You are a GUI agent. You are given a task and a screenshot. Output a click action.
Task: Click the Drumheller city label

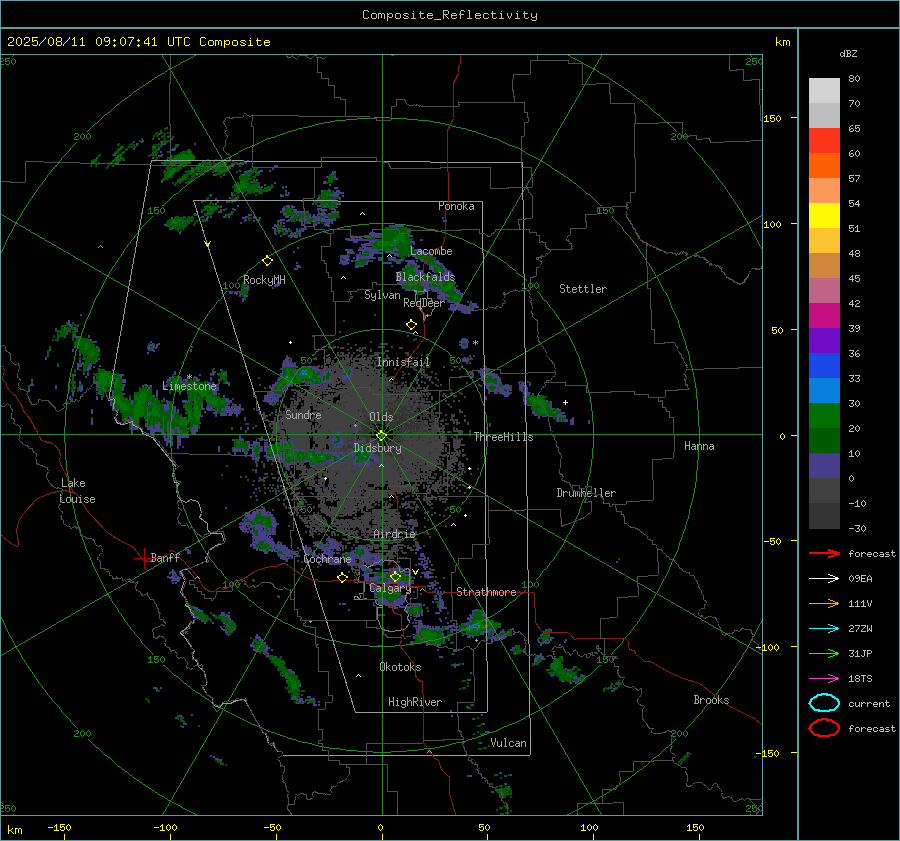(x=586, y=493)
